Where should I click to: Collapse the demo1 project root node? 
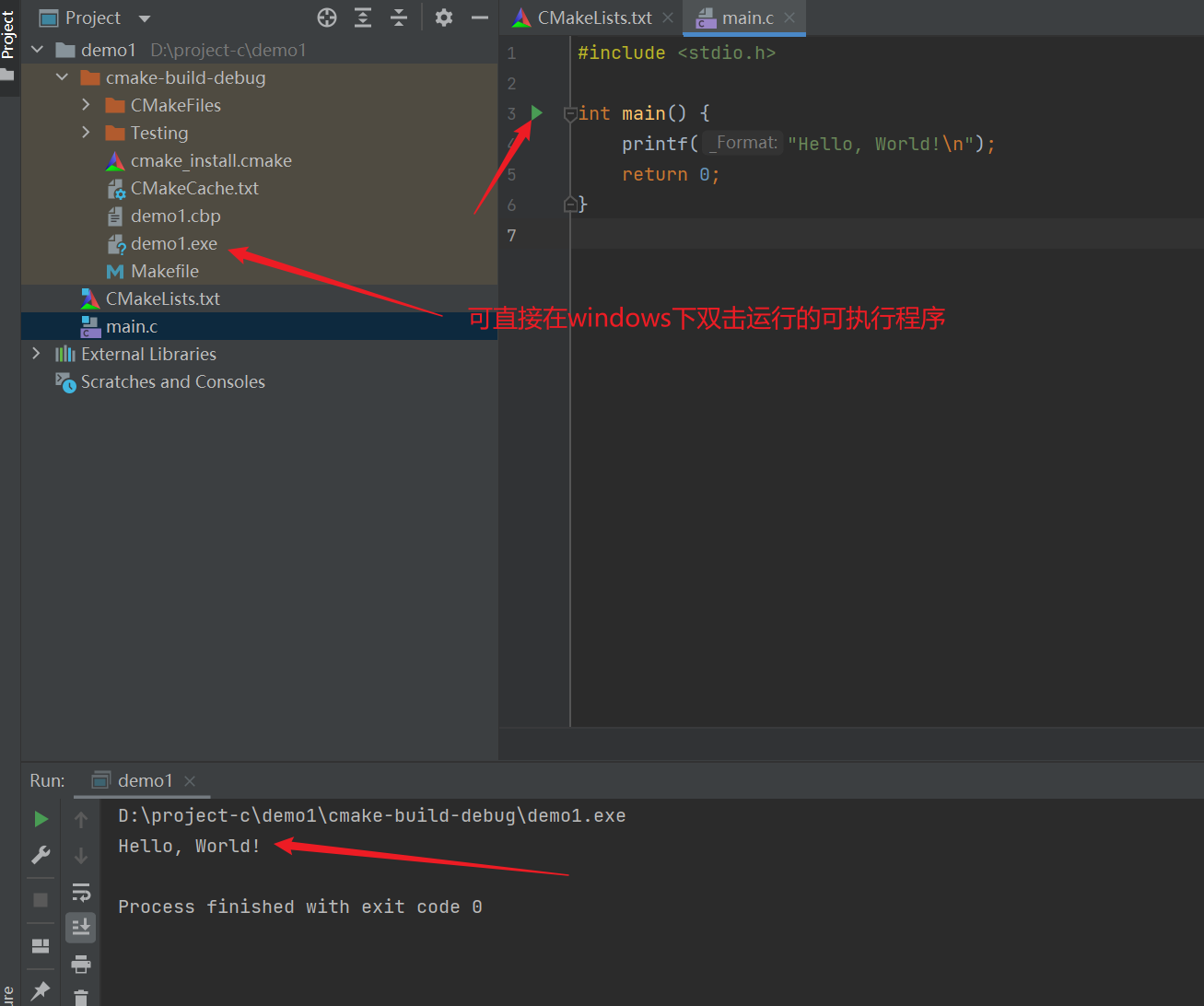point(38,50)
